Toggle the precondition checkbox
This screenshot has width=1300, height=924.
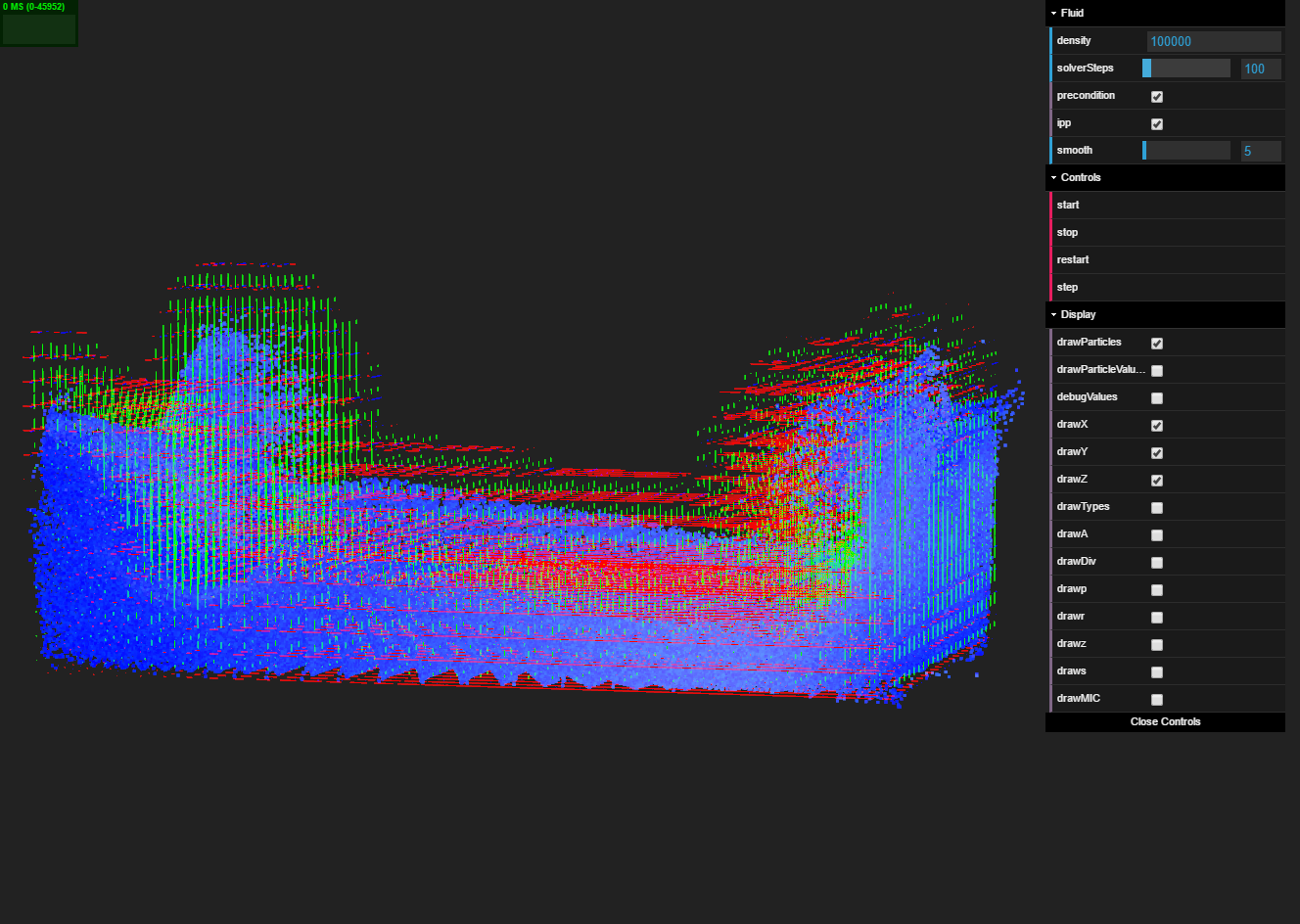[x=1157, y=96]
